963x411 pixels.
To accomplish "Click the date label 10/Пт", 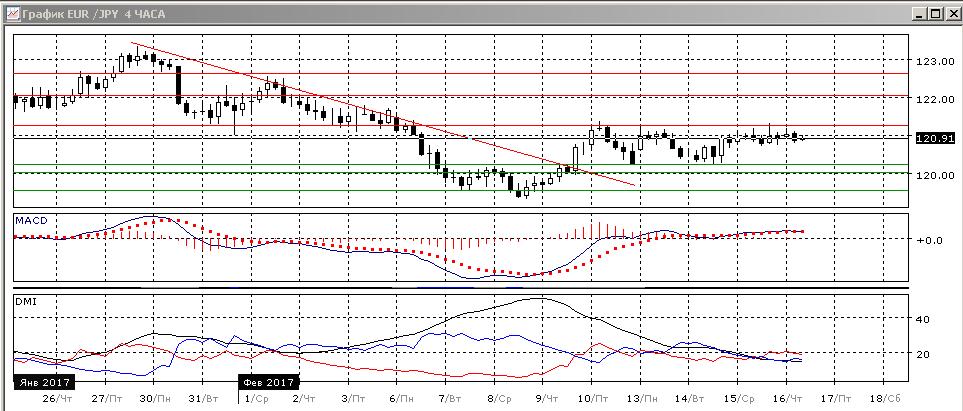I will tap(595, 398).
